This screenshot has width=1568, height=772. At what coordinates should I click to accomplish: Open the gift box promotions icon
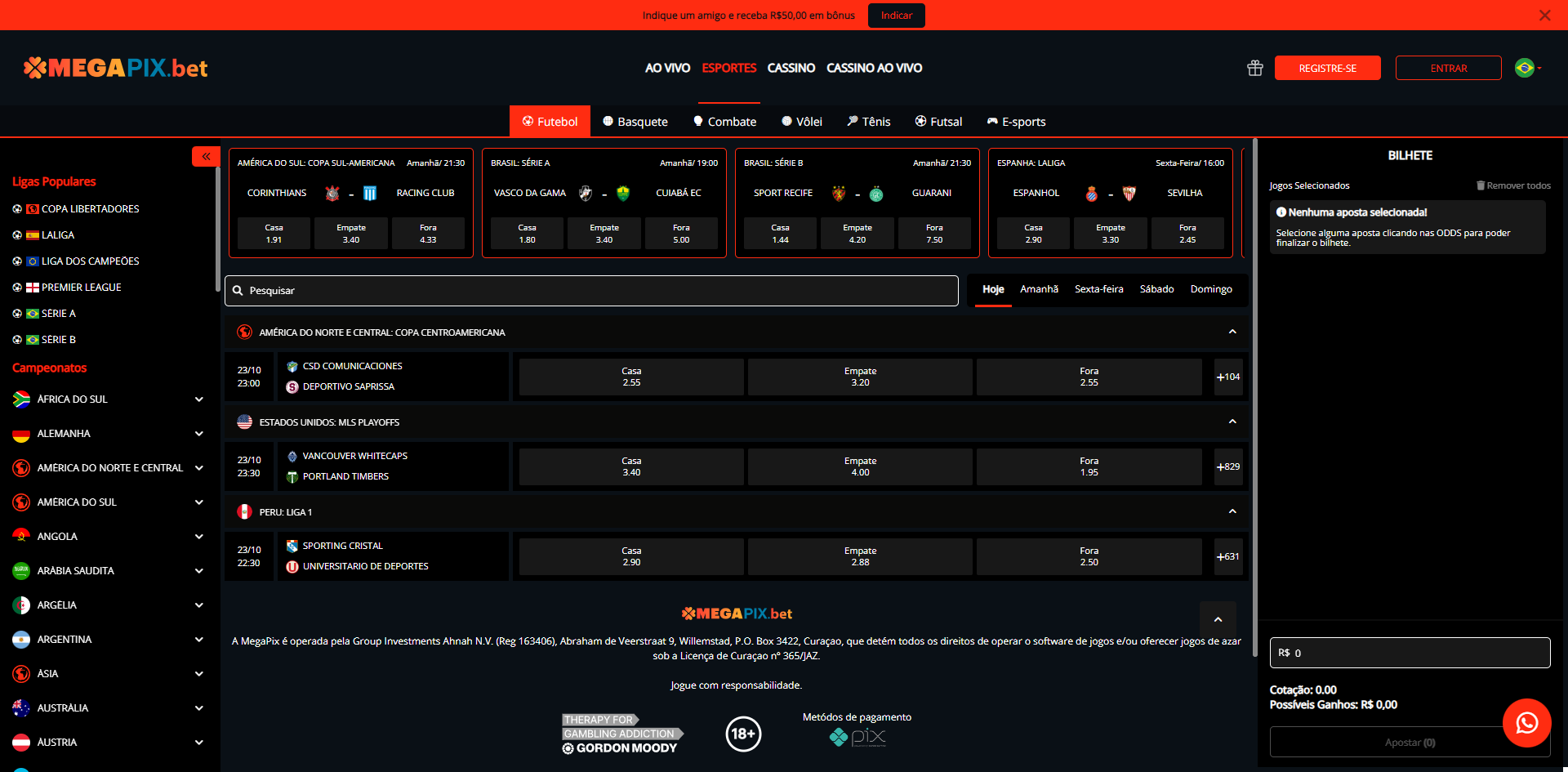pos(1255,69)
